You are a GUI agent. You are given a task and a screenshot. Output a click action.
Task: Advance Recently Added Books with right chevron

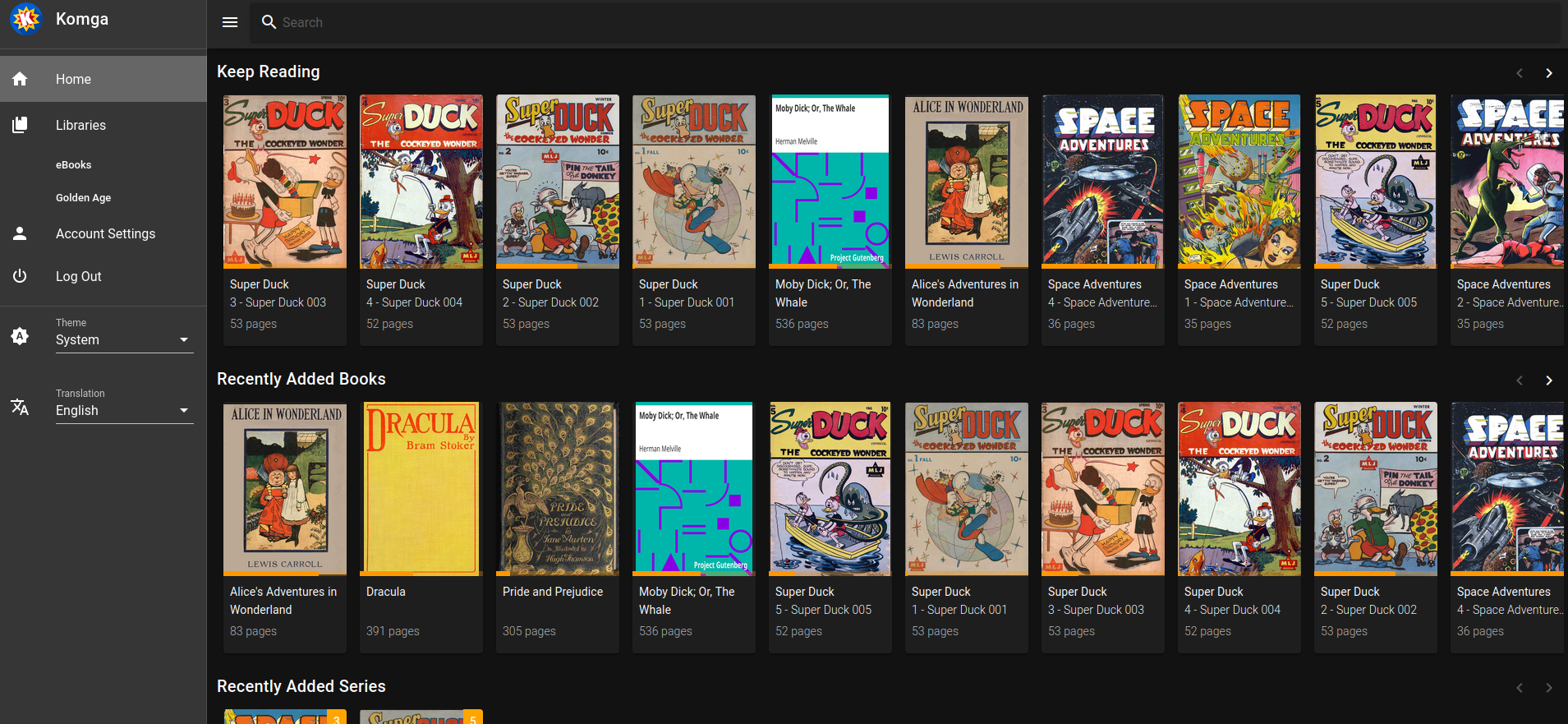click(1548, 380)
